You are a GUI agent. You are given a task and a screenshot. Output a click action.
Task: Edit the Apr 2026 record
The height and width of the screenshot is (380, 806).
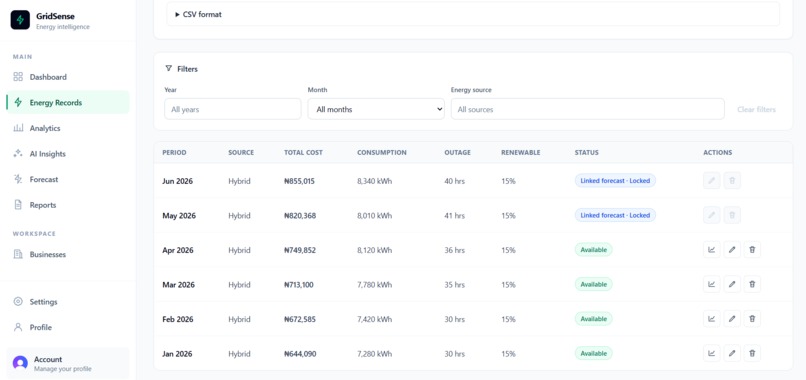coord(732,250)
